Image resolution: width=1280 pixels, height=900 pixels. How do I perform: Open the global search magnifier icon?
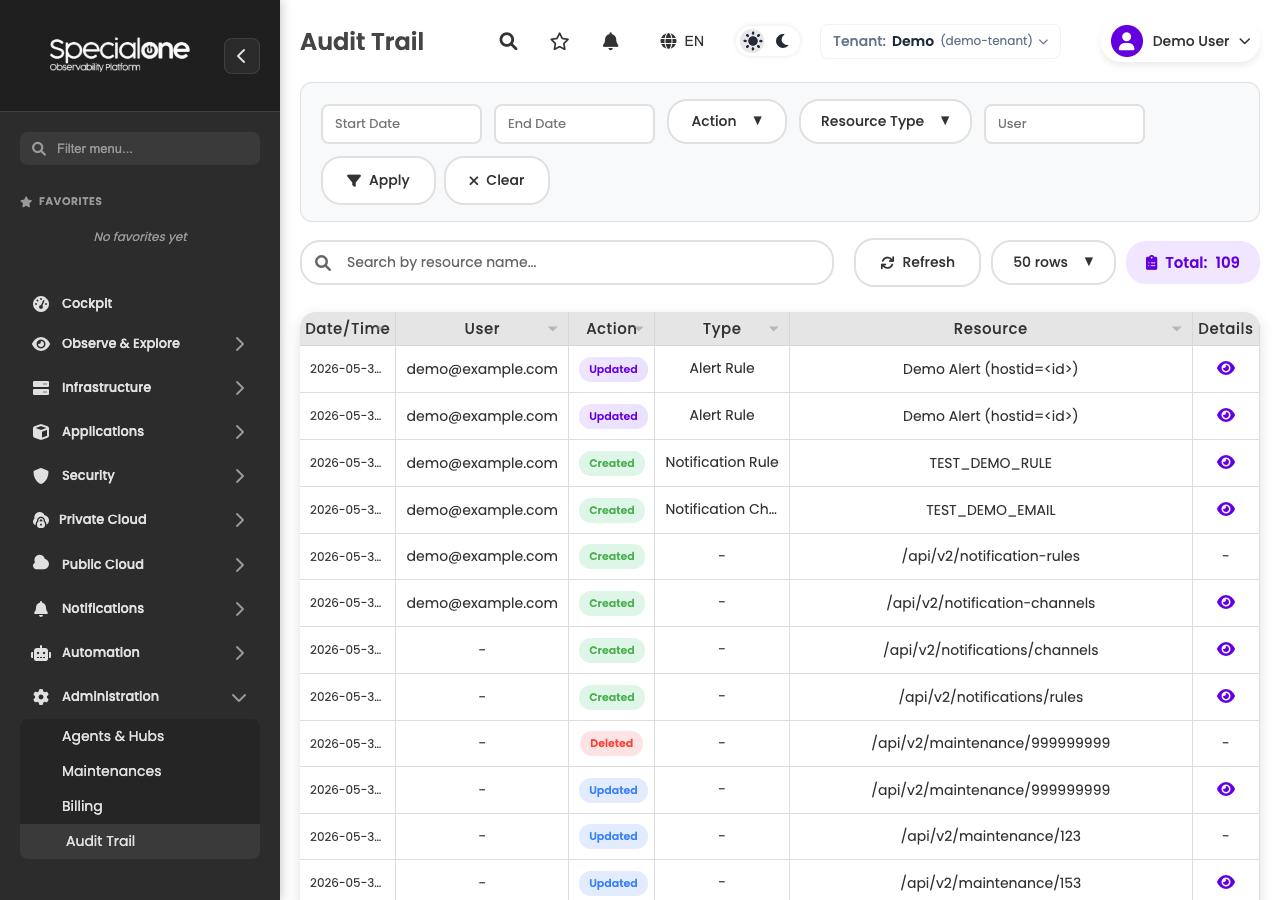coord(508,41)
